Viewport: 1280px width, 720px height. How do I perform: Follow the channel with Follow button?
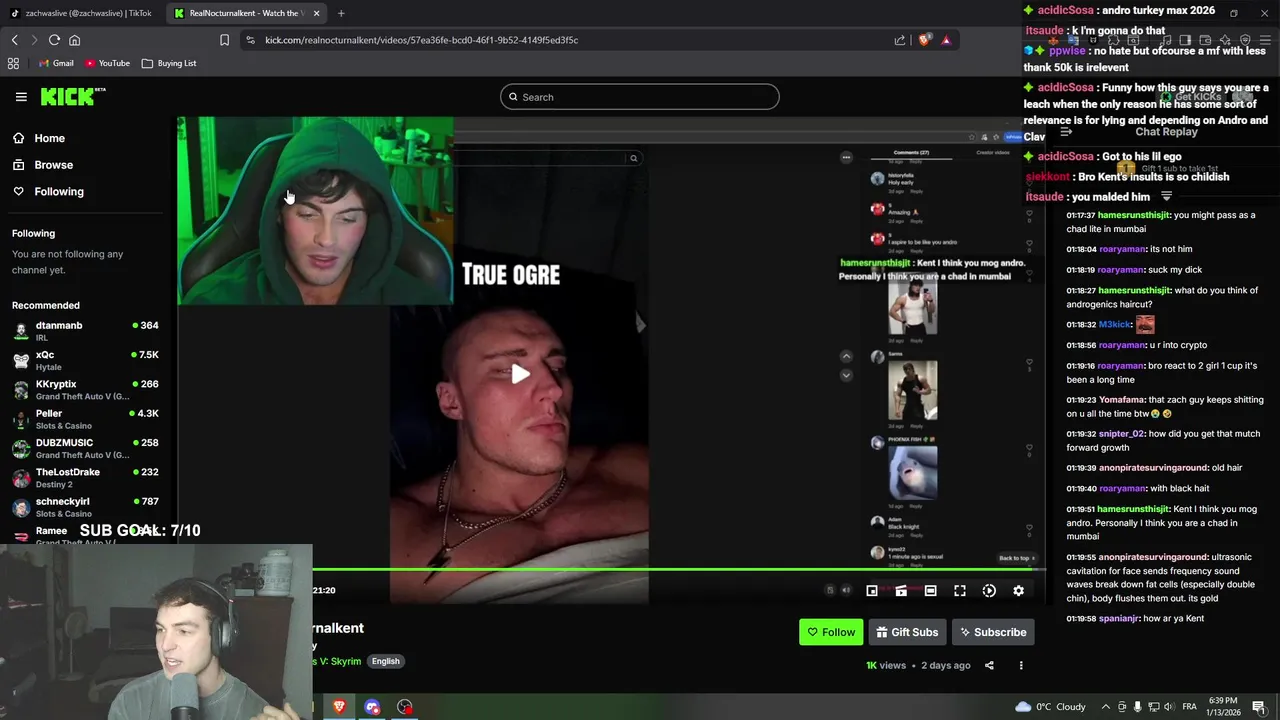pyautogui.click(x=831, y=632)
